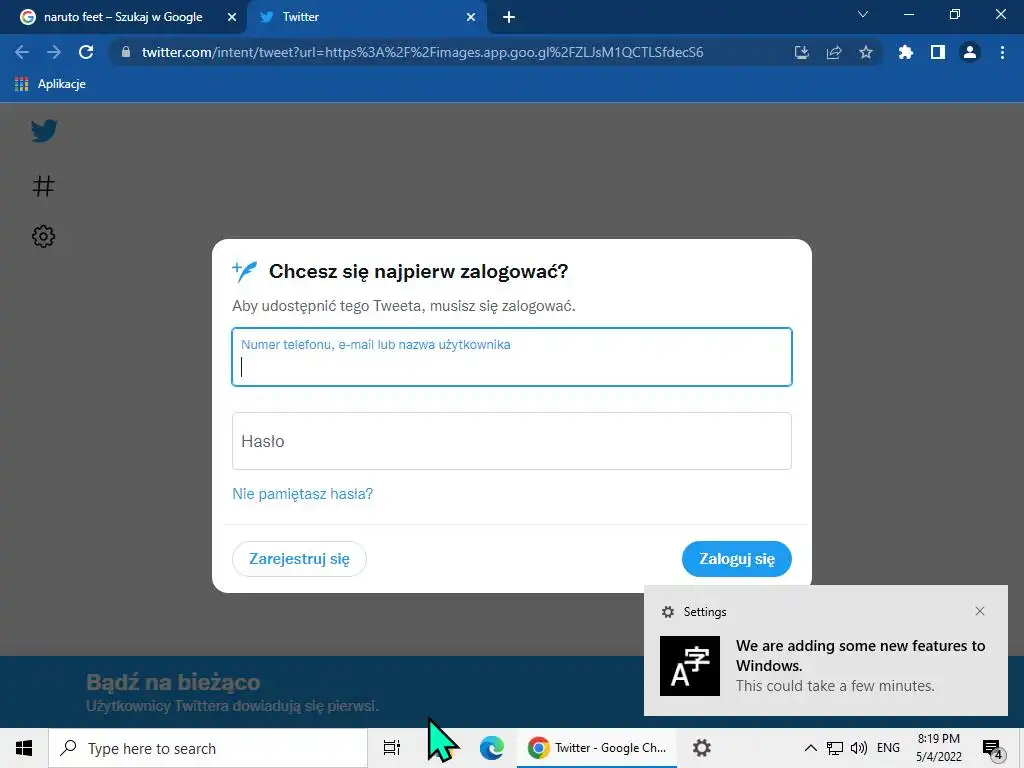
Task: Click the volume speaker tray icon
Action: point(859,748)
